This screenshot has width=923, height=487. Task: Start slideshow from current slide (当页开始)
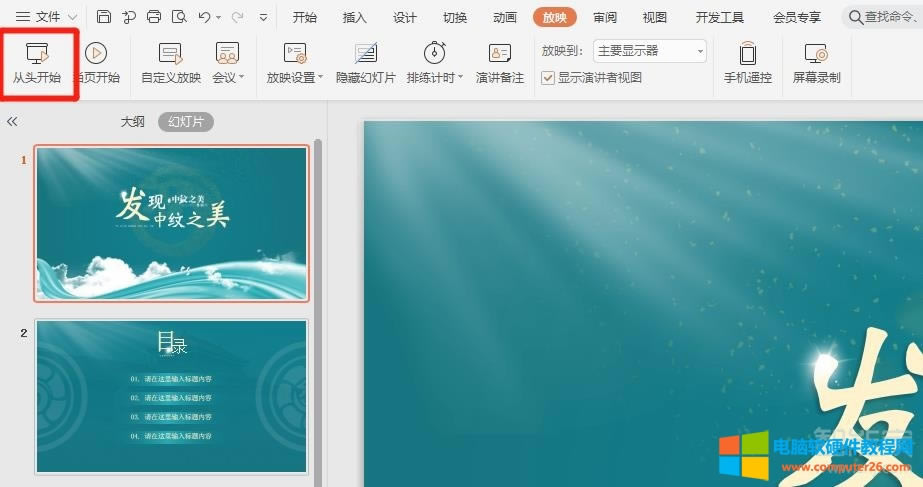pos(96,62)
